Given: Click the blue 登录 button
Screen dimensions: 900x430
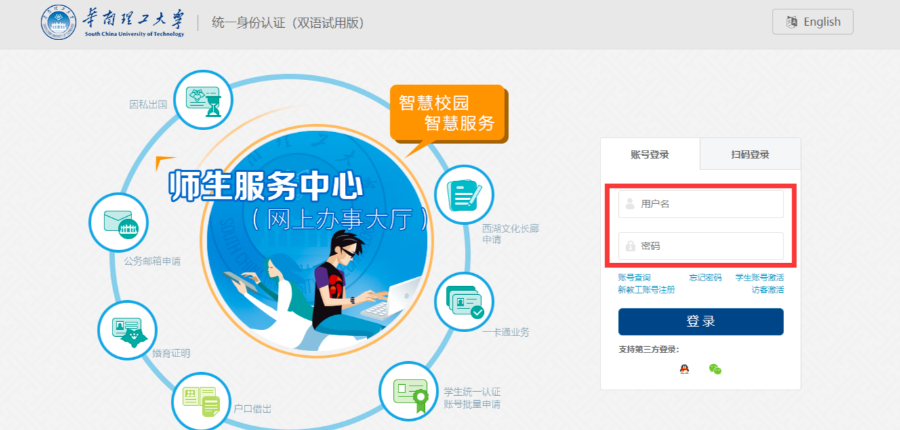Looking at the screenshot, I should (701, 321).
